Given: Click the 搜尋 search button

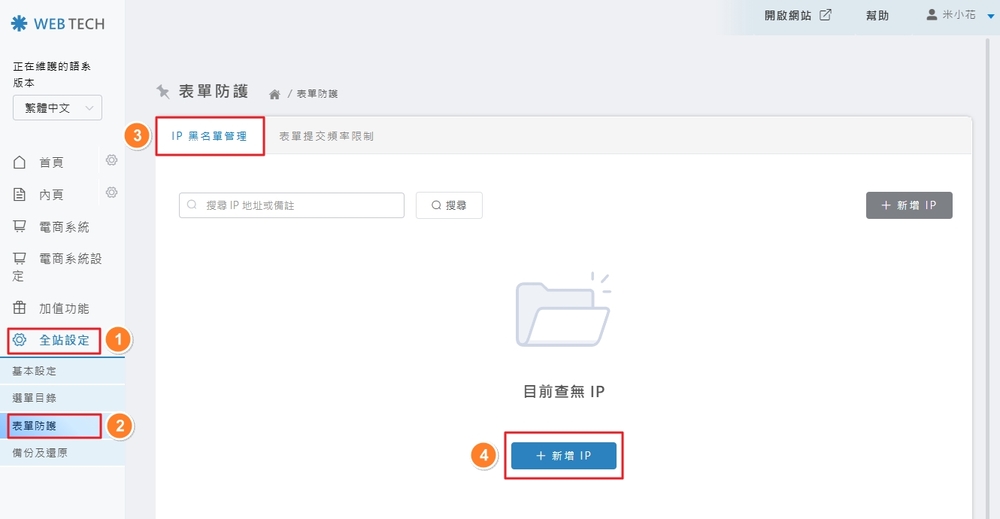Looking at the screenshot, I should (x=449, y=205).
